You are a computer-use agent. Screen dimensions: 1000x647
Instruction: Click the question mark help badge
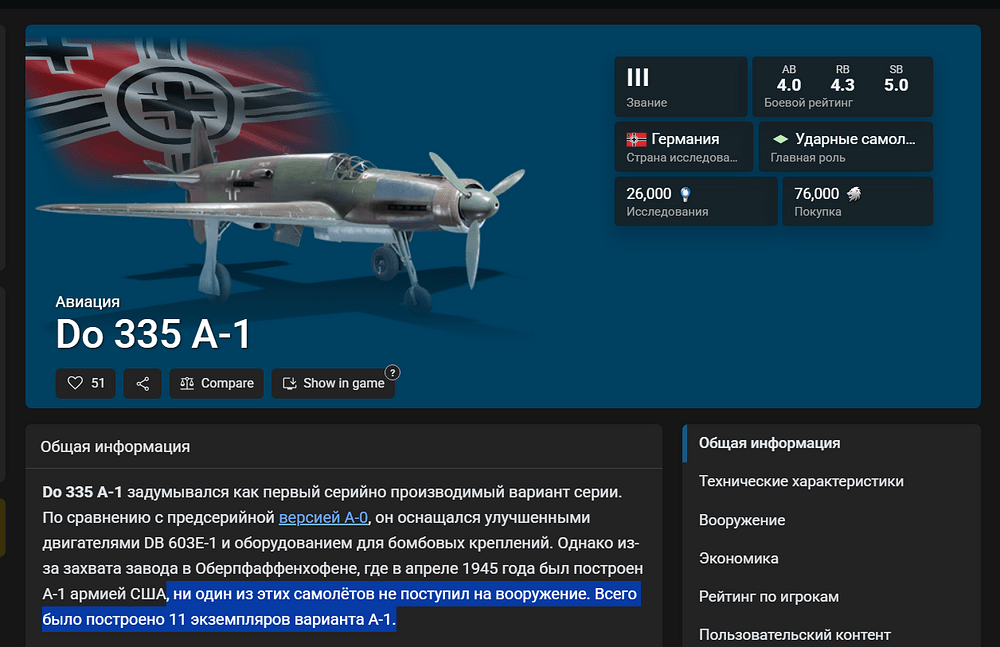(x=393, y=372)
